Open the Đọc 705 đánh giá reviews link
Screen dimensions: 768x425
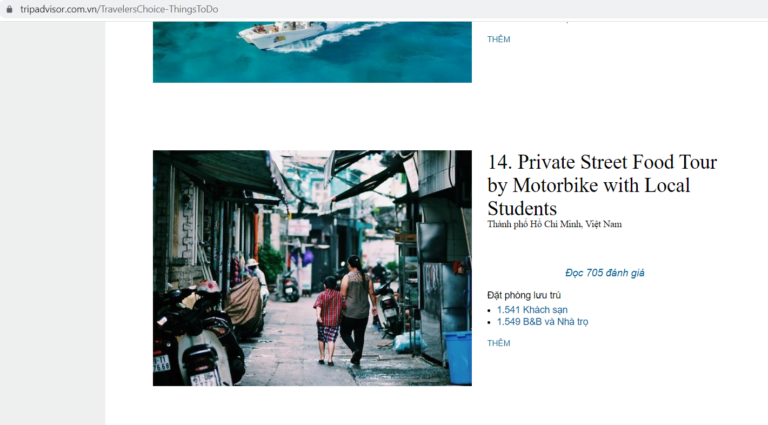[604, 273]
